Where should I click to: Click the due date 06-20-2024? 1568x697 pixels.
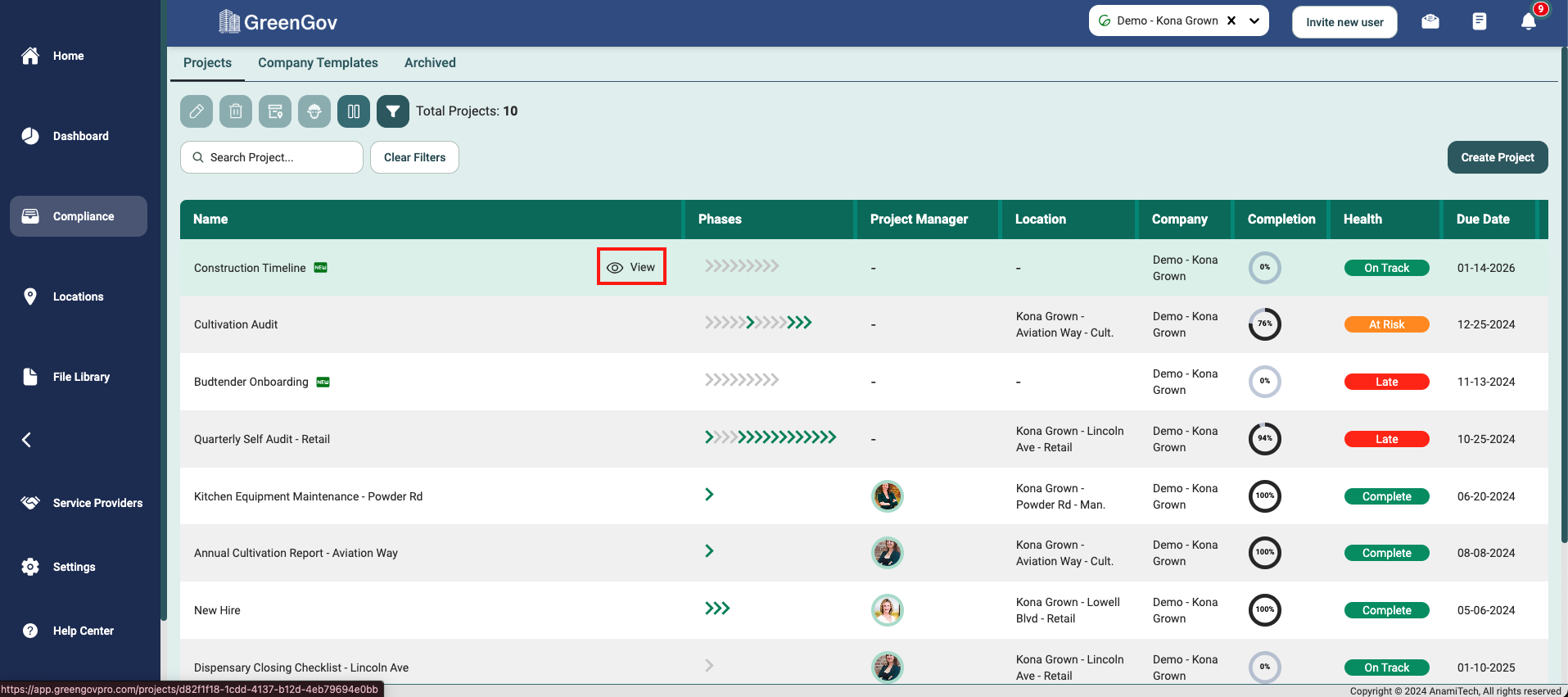click(1486, 496)
